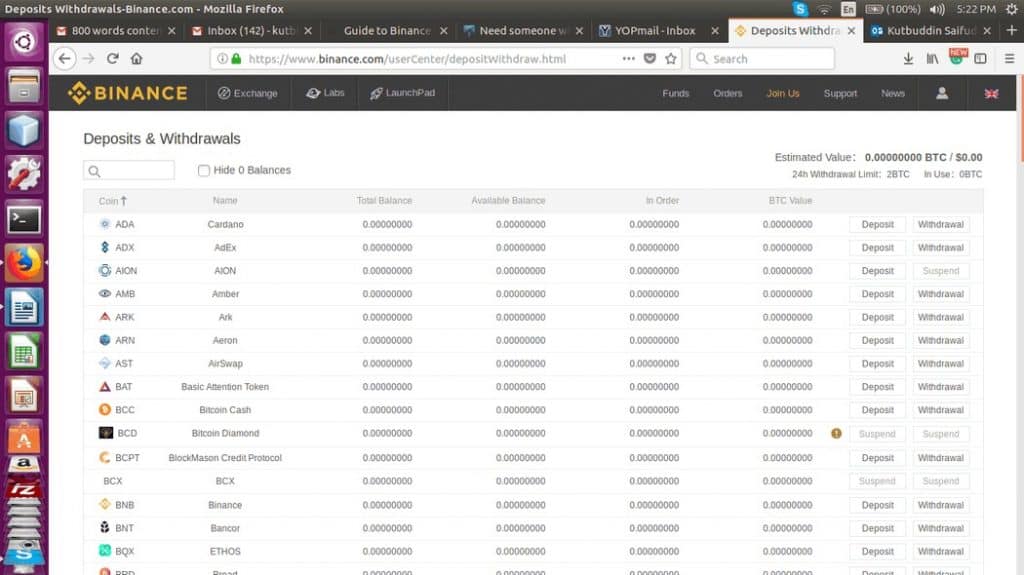Click Withdrawal for BNT Bancor
The height and width of the screenshot is (575, 1024).
coord(940,528)
